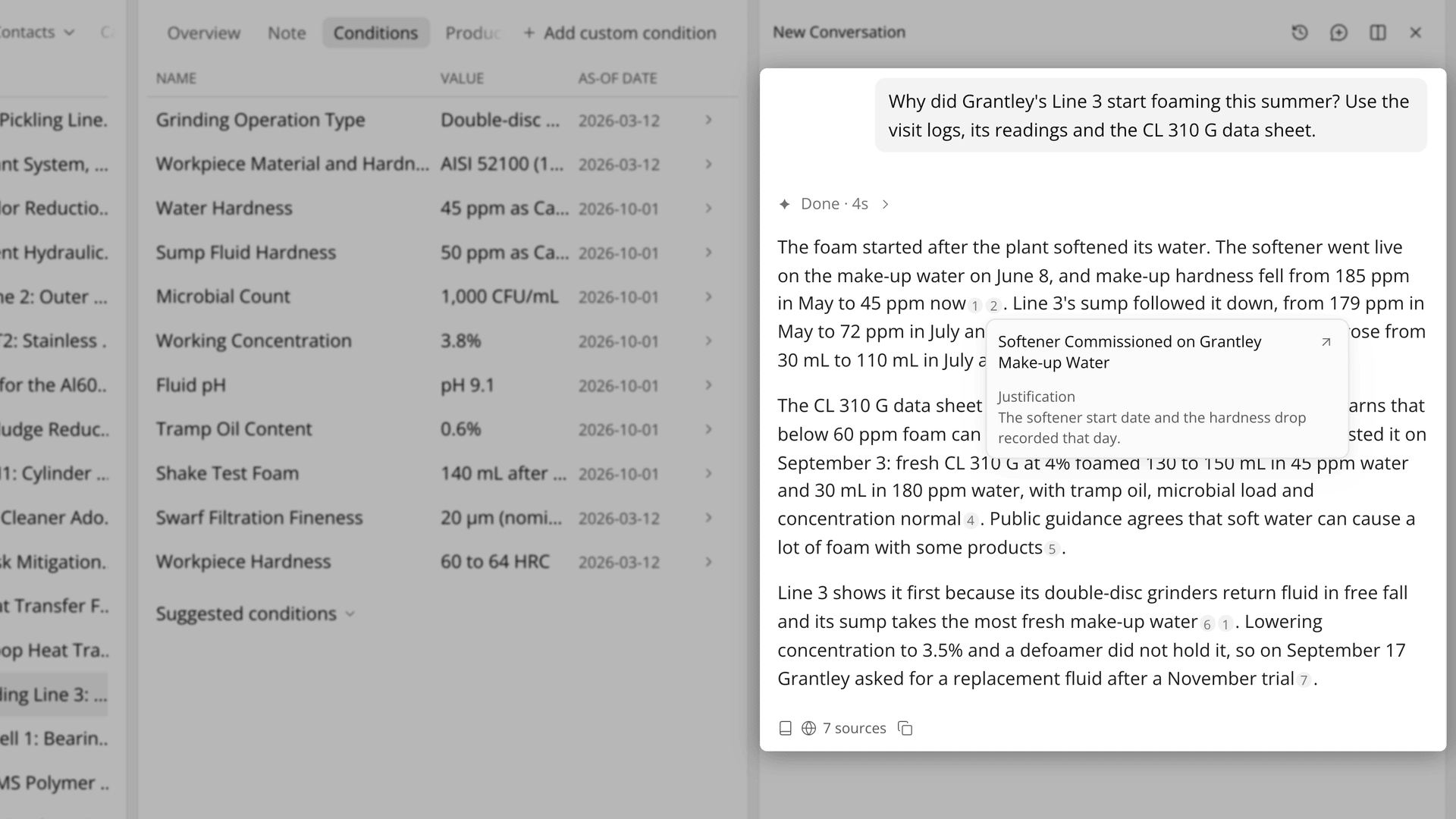The image size is (1456, 819).
Task: Select the Cleaner Ado list item
Action: pos(54,518)
